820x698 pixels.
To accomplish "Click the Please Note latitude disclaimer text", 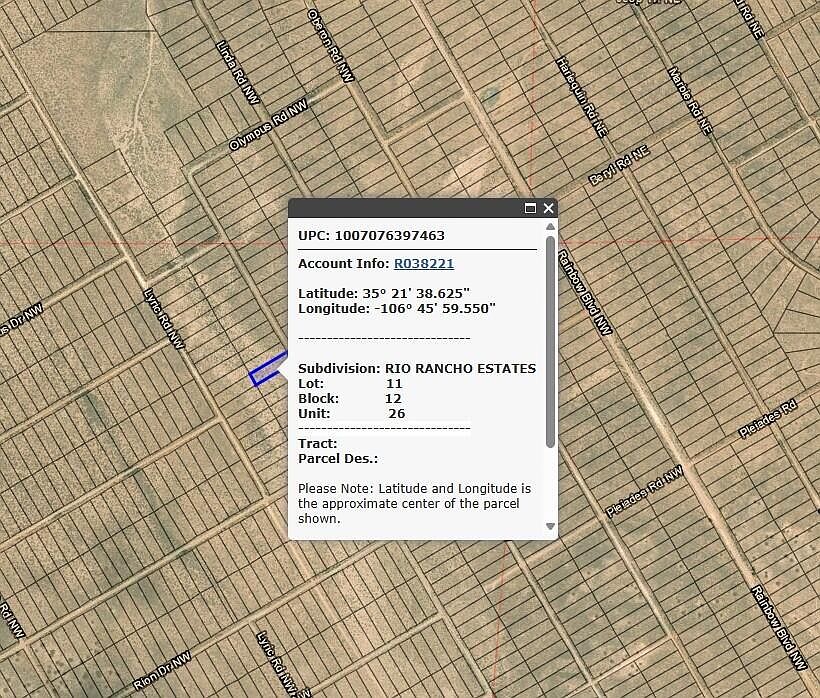I will (x=414, y=504).
